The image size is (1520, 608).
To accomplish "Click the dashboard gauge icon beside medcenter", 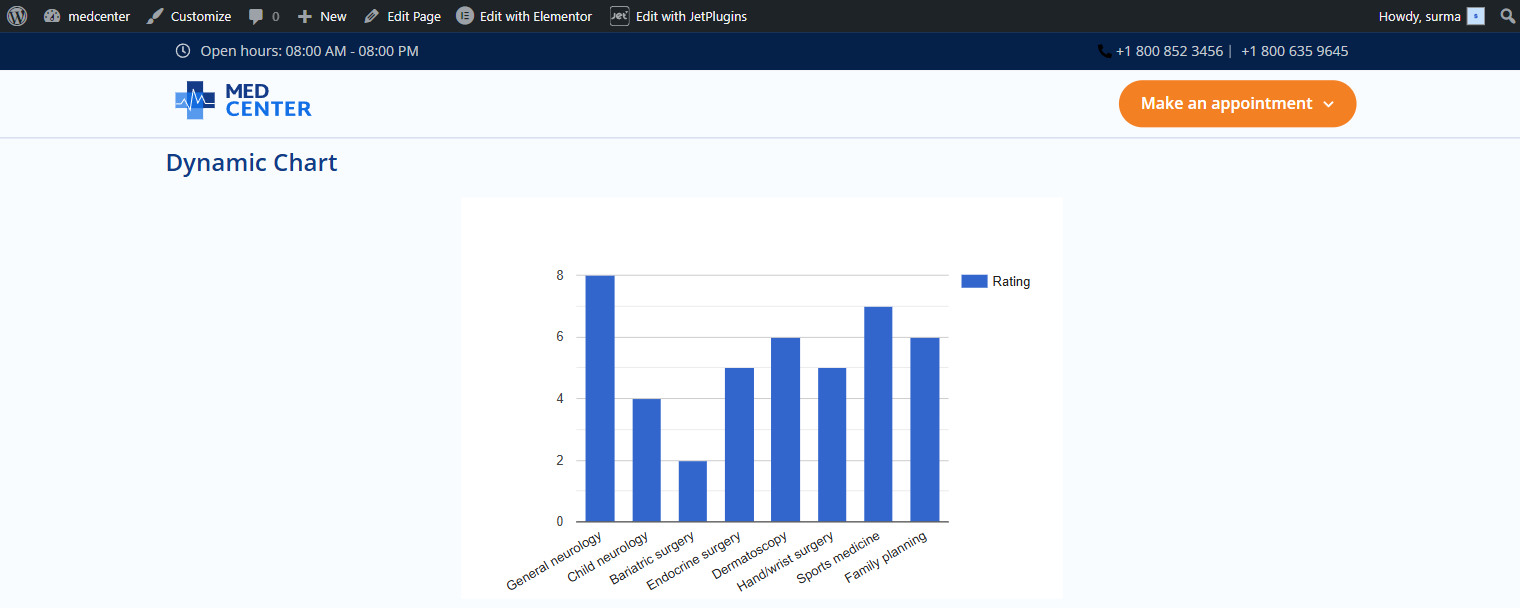I will pyautogui.click(x=52, y=16).
